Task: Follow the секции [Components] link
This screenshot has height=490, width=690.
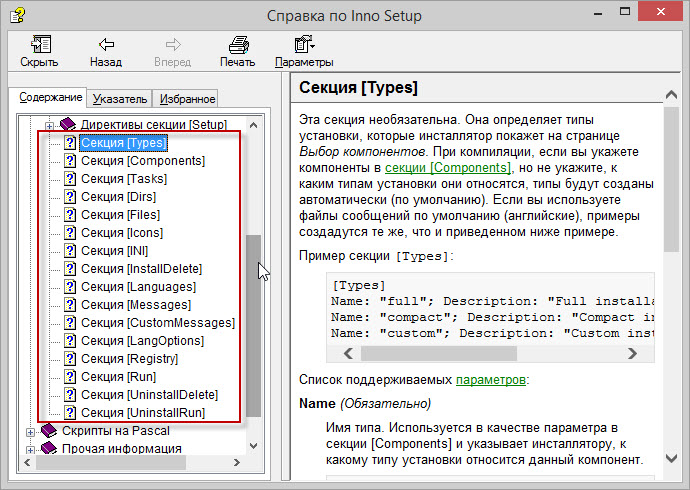Action: click(450, 168)
